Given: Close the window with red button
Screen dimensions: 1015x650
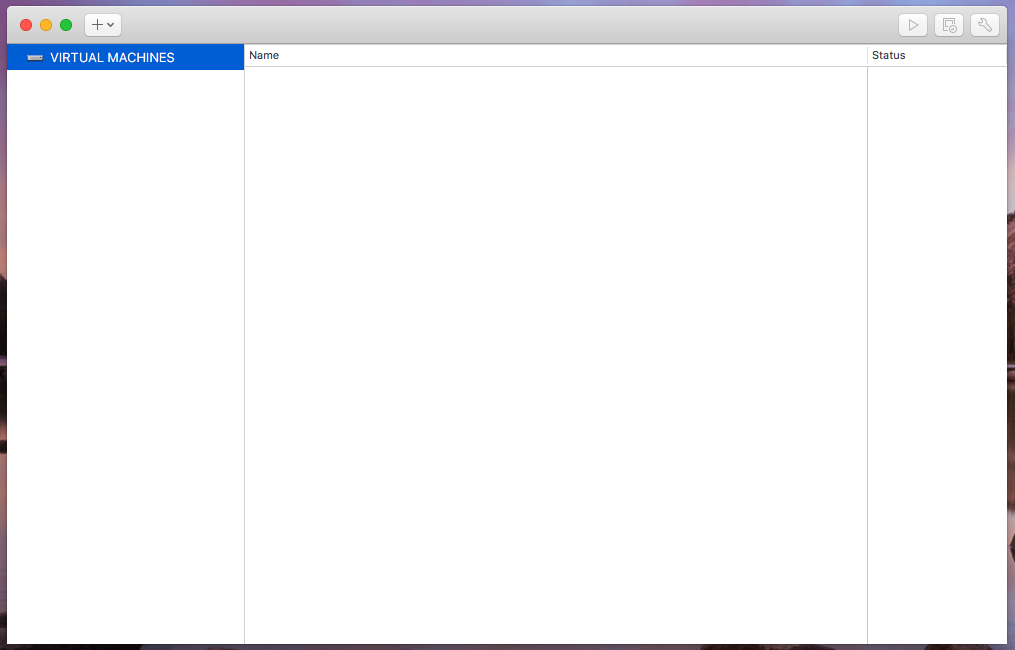Looking at the screenshot, I should (x=26, y=25).
